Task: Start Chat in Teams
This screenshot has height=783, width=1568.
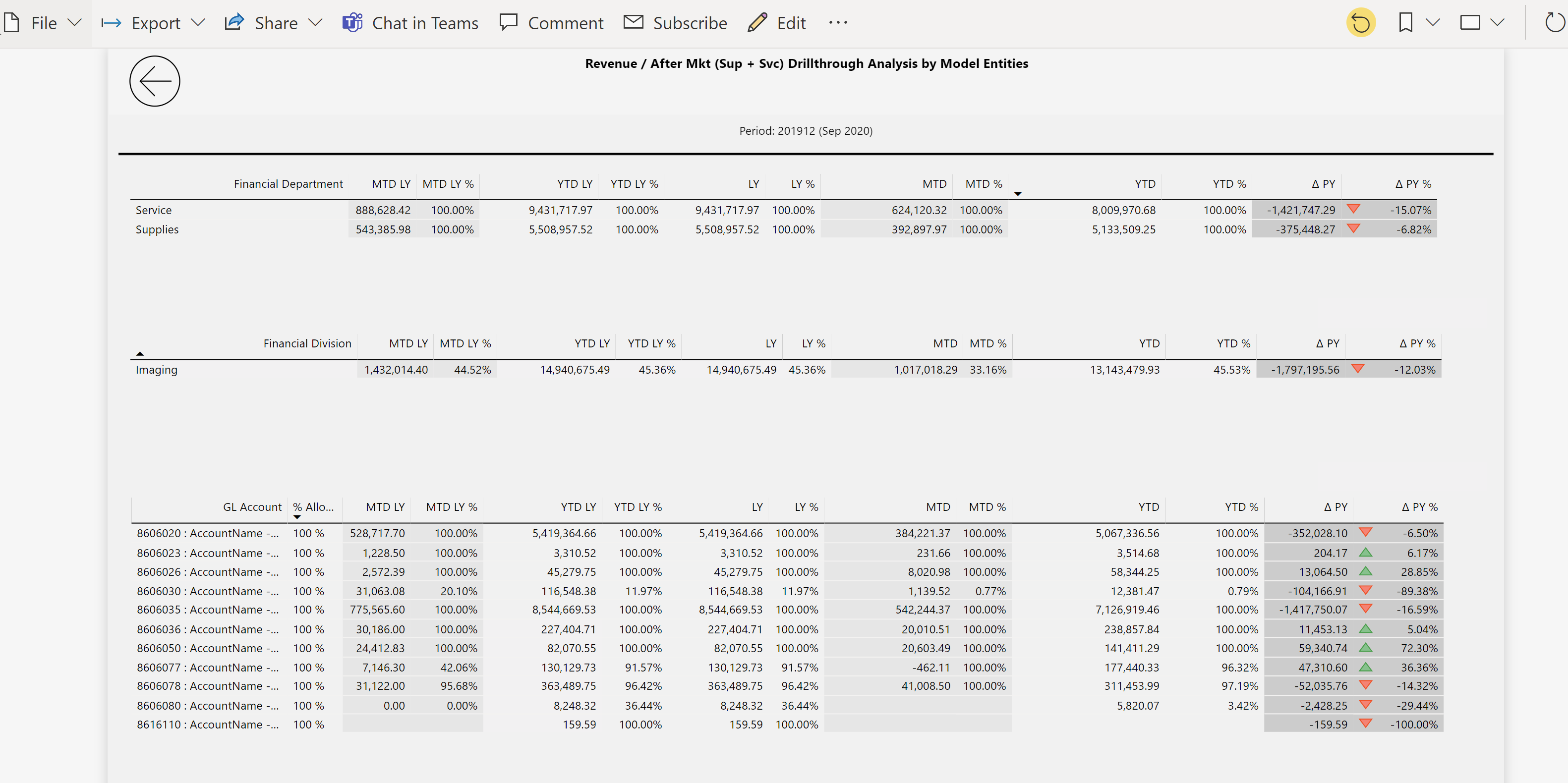Action: pyautogui.click(x=410, y=23)
